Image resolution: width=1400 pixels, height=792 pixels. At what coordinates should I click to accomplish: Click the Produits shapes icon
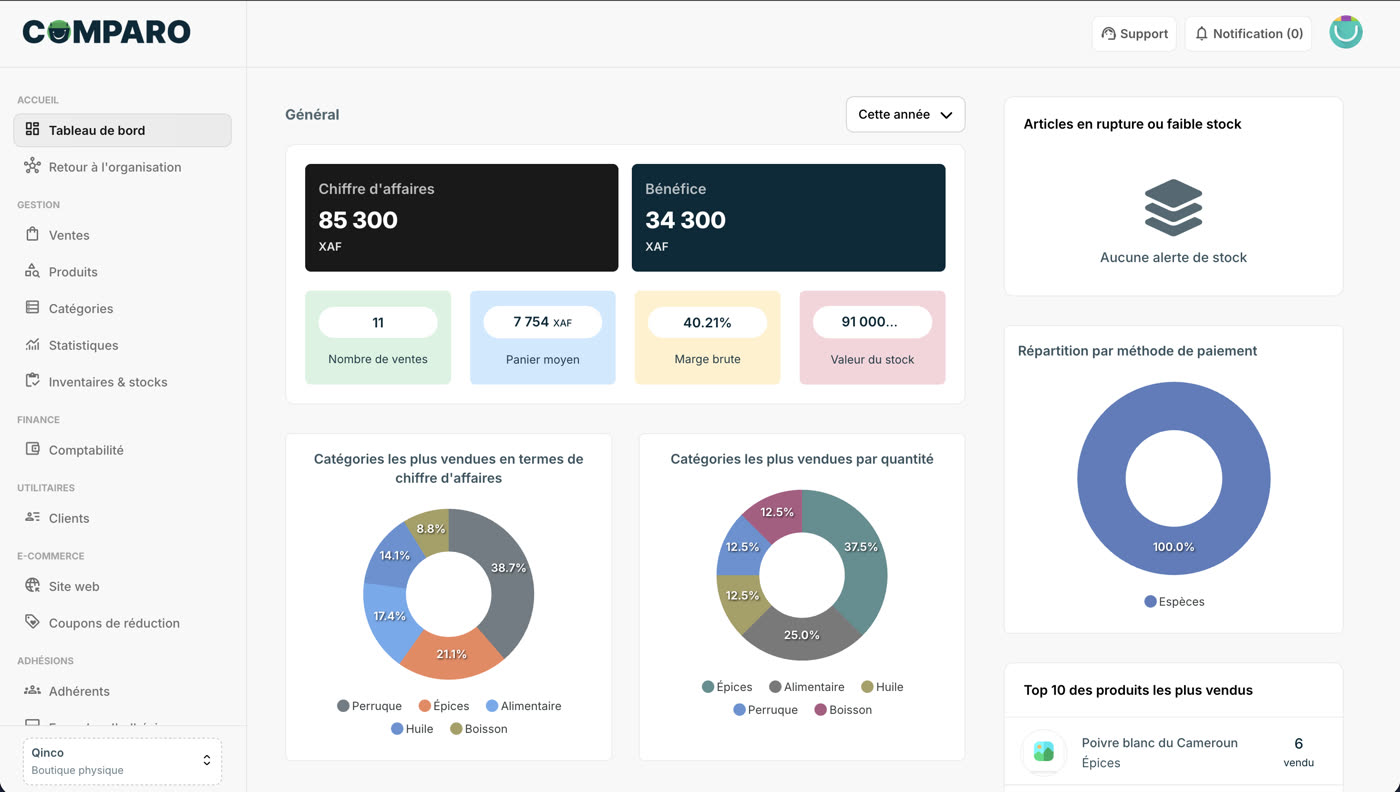point(32,271)
